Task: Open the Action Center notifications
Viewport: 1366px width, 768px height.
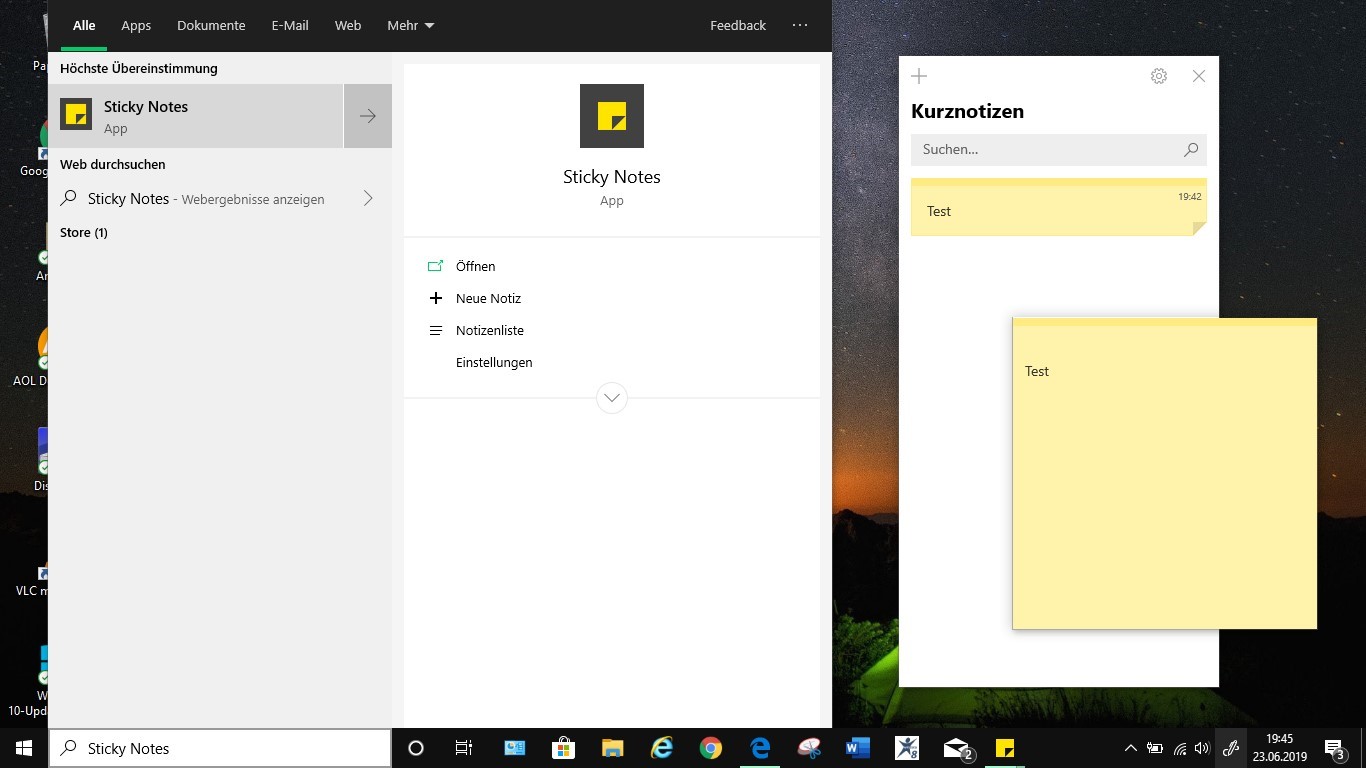Action: click(1334, 748)
